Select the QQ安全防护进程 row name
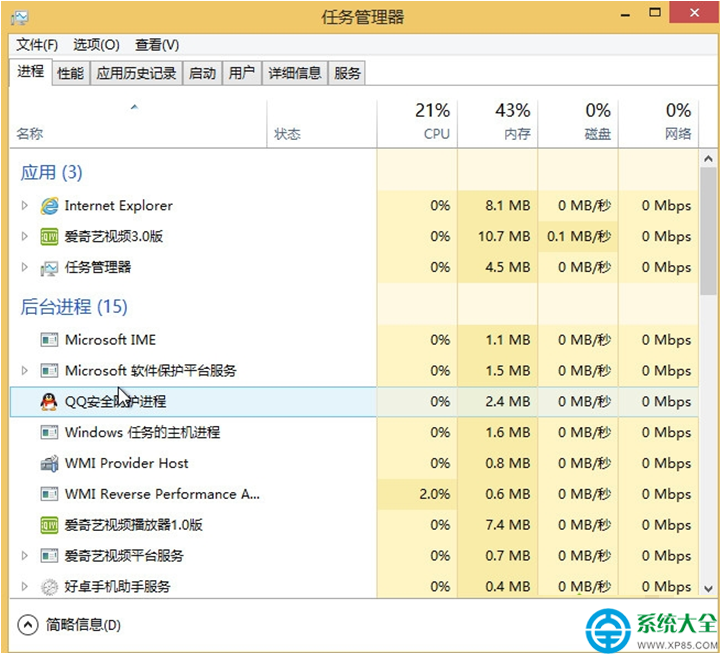The image size is (720, 656). click(x=115, y=402)
